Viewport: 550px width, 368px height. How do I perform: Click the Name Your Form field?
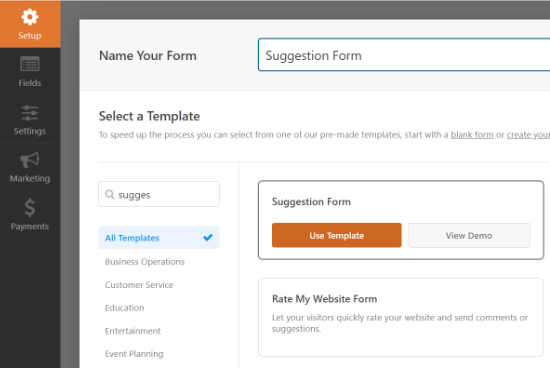(404, 55)
